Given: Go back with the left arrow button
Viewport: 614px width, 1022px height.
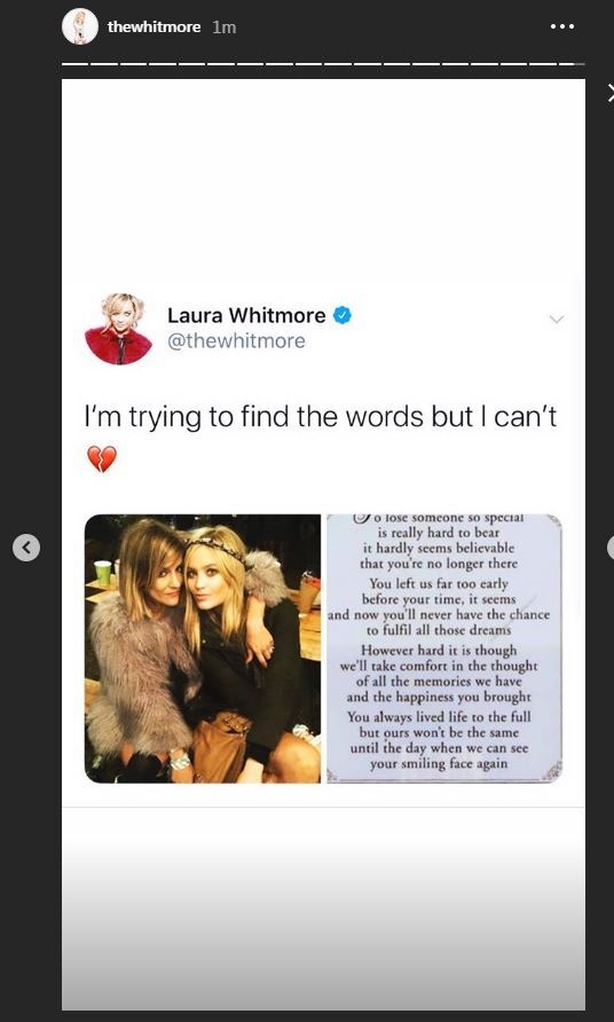Looking at the screenshot, I should tap(26, 548).
